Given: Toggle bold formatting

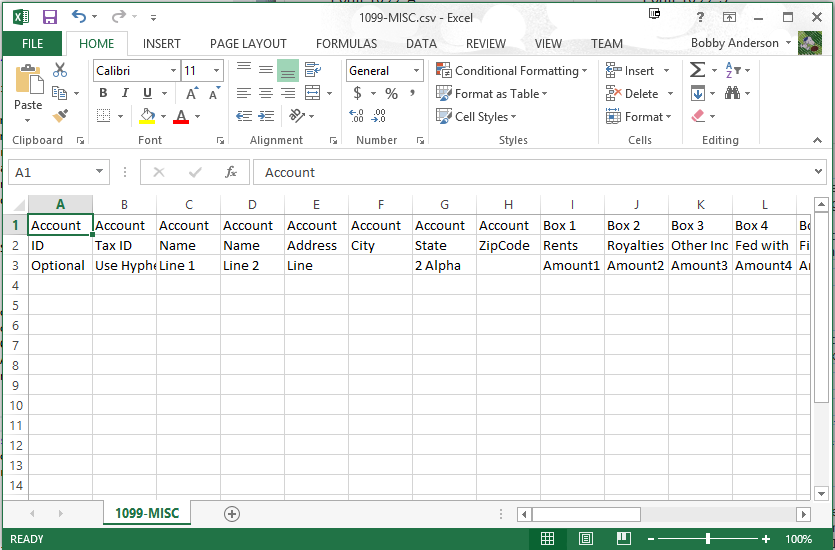Looking at the screenshot, I should (103, 93).
